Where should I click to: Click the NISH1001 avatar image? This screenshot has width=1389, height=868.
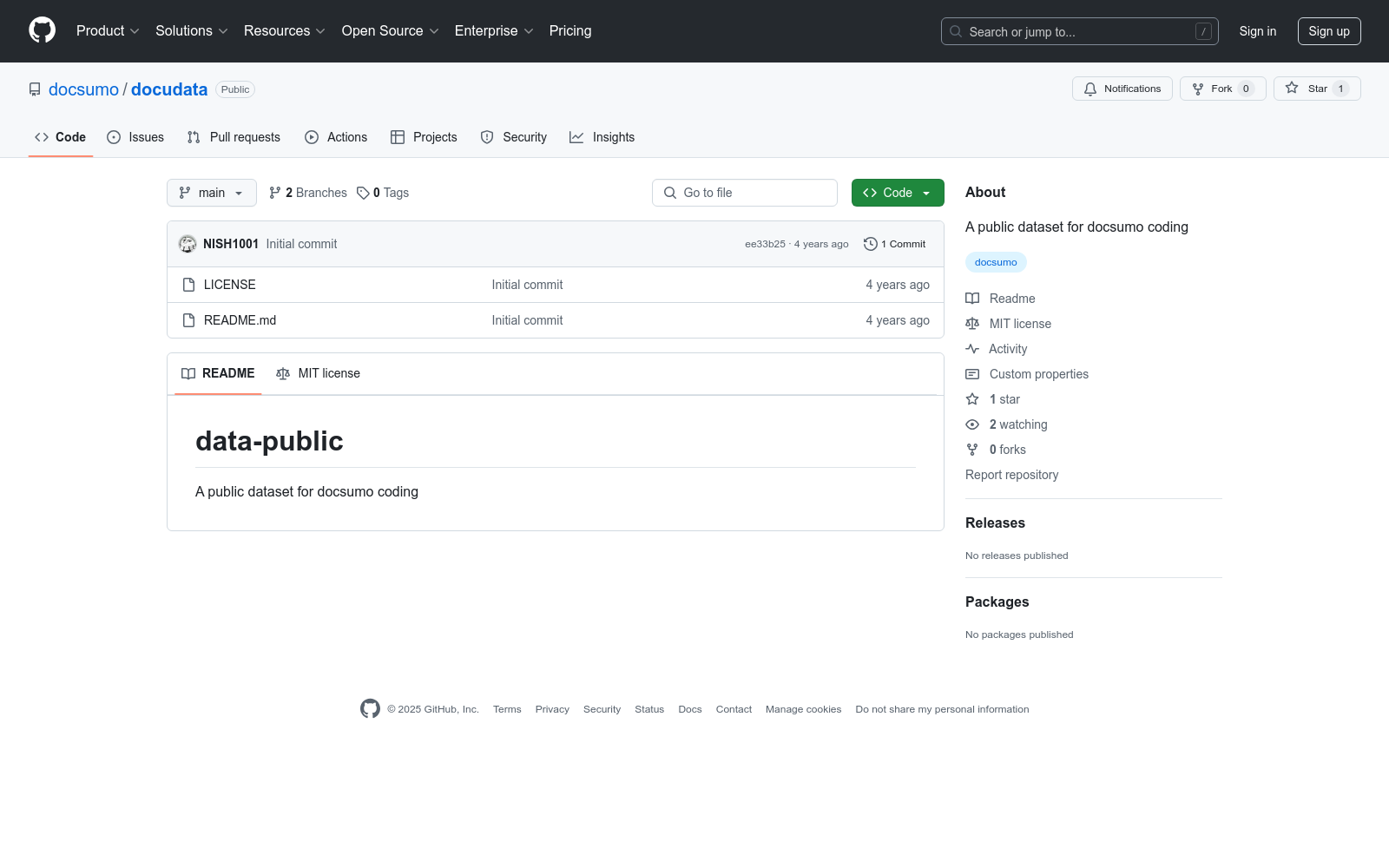click(188, 244)
